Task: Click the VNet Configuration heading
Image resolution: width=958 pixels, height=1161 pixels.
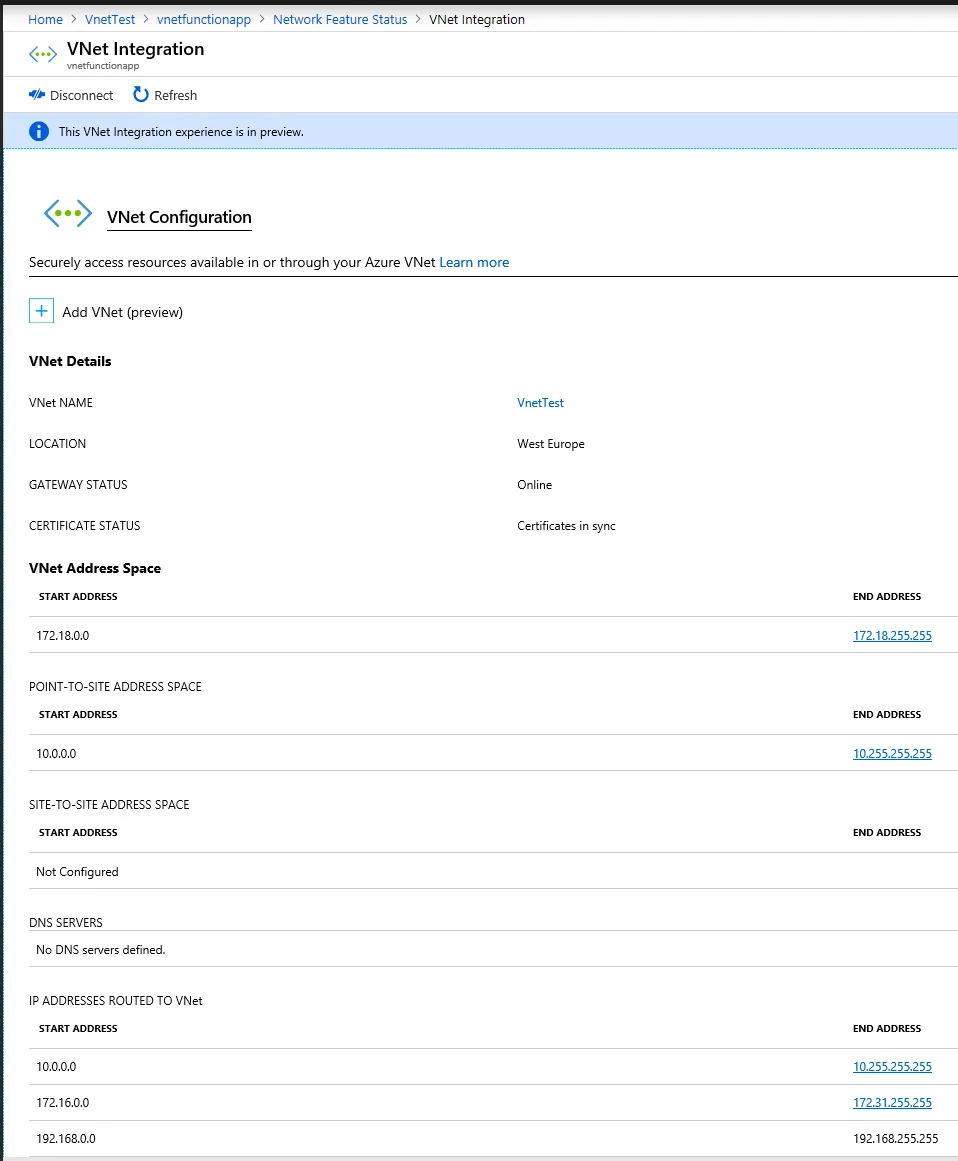Action: click(x=179, y=217)
